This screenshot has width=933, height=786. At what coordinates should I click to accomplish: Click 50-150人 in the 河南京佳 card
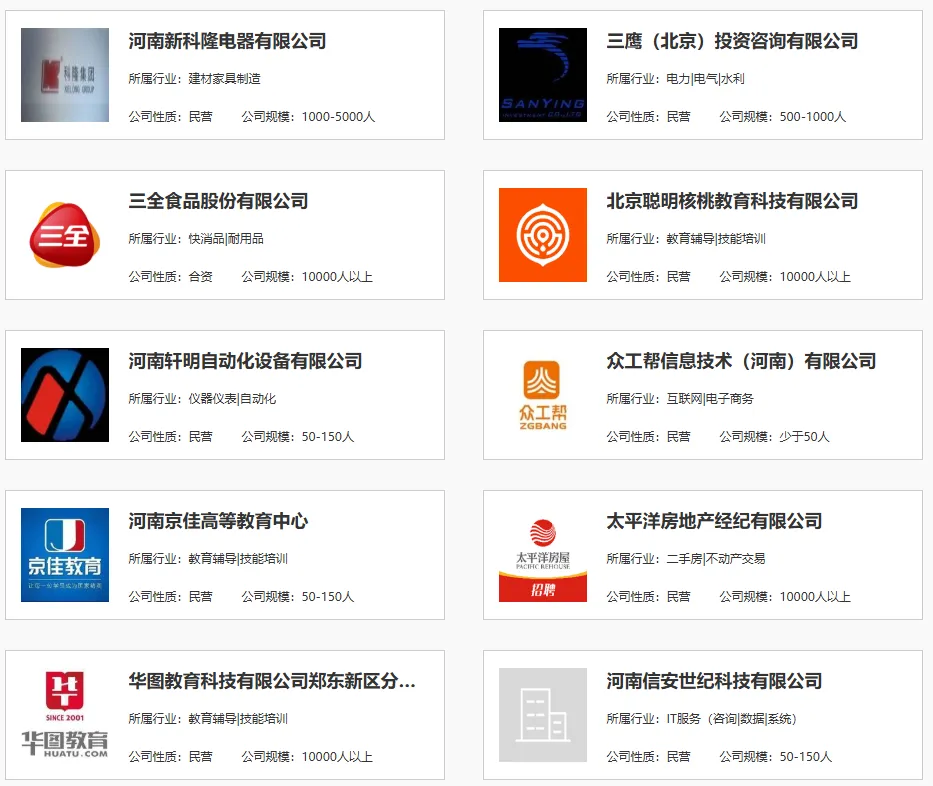tap(328, 597)
